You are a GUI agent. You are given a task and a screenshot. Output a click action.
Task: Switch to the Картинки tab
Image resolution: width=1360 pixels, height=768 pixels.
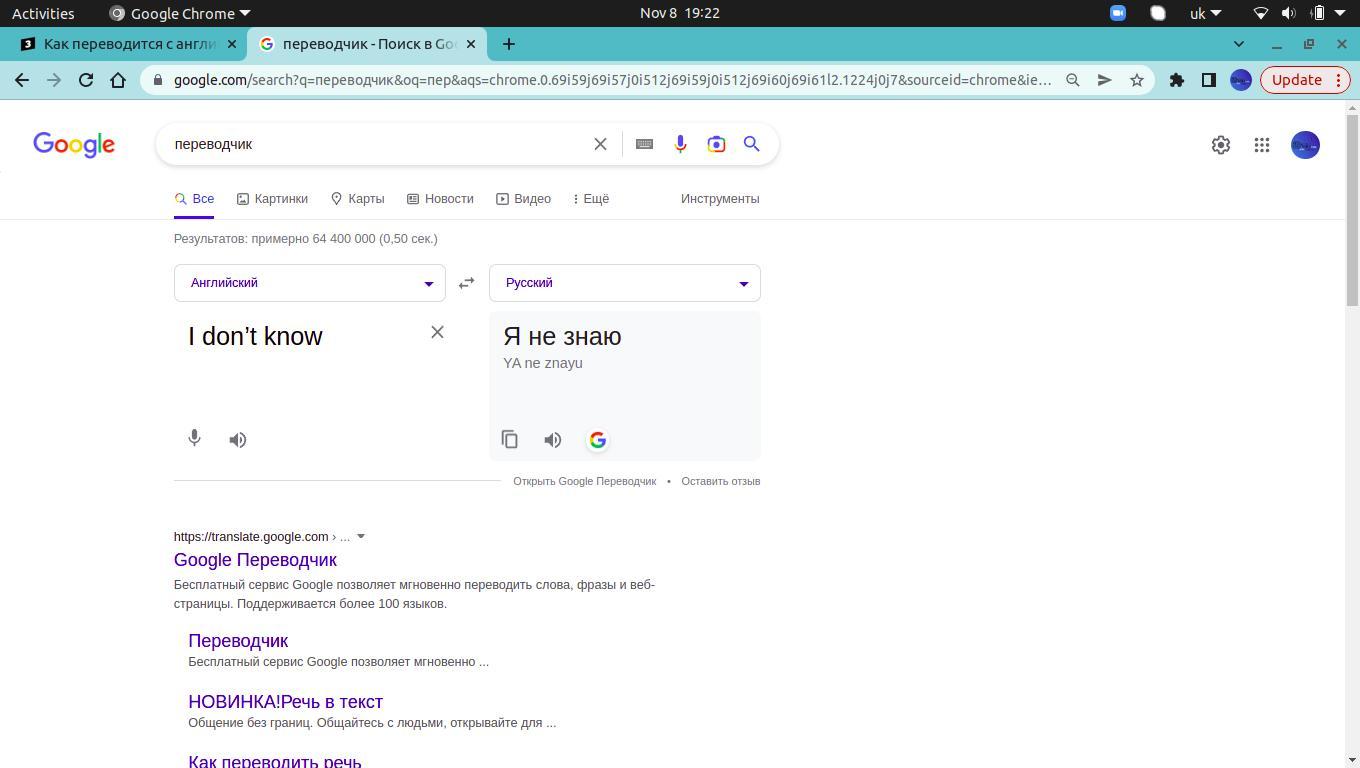(x=272, y=199)
